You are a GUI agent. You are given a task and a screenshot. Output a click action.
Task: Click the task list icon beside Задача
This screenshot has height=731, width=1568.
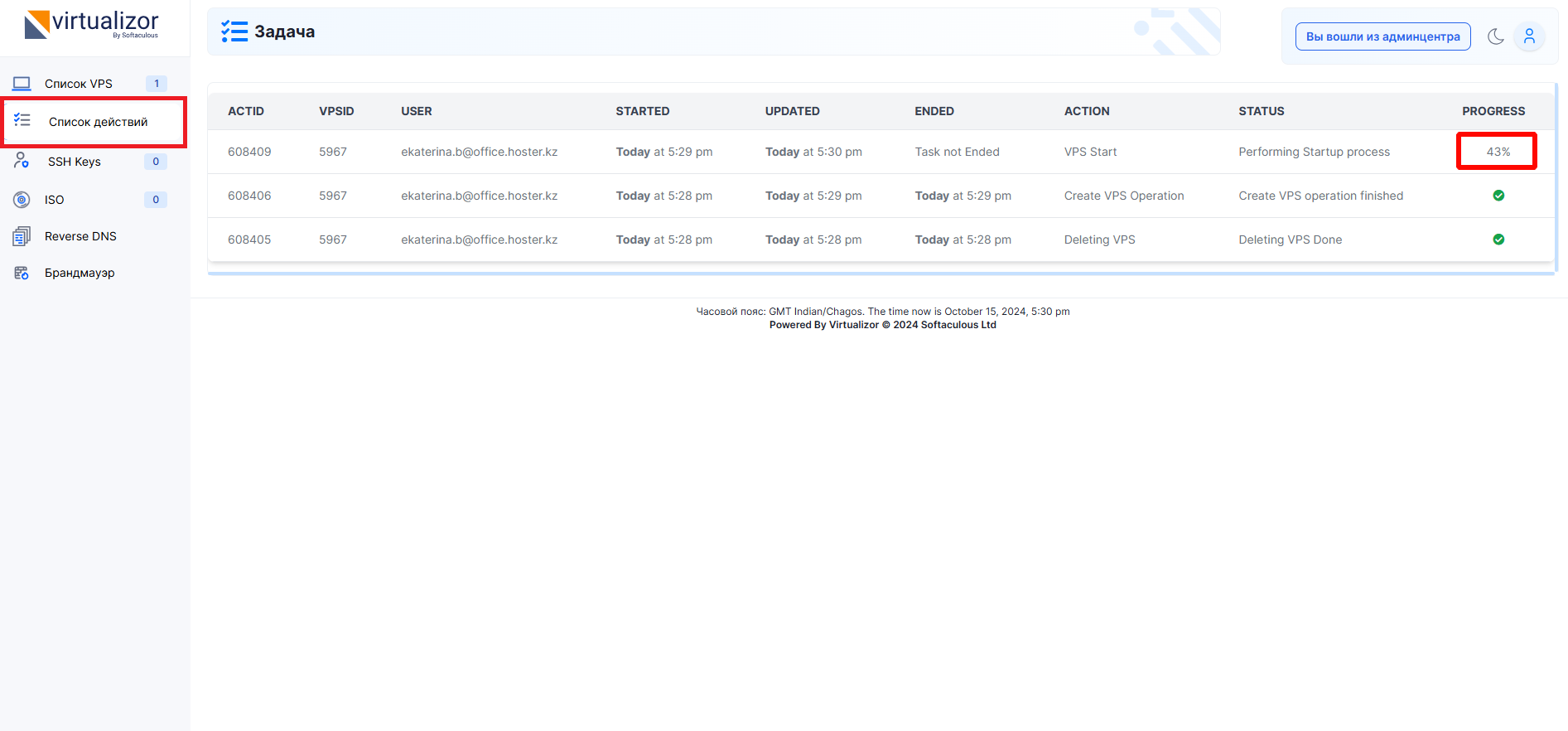click(x=234, y=31)
